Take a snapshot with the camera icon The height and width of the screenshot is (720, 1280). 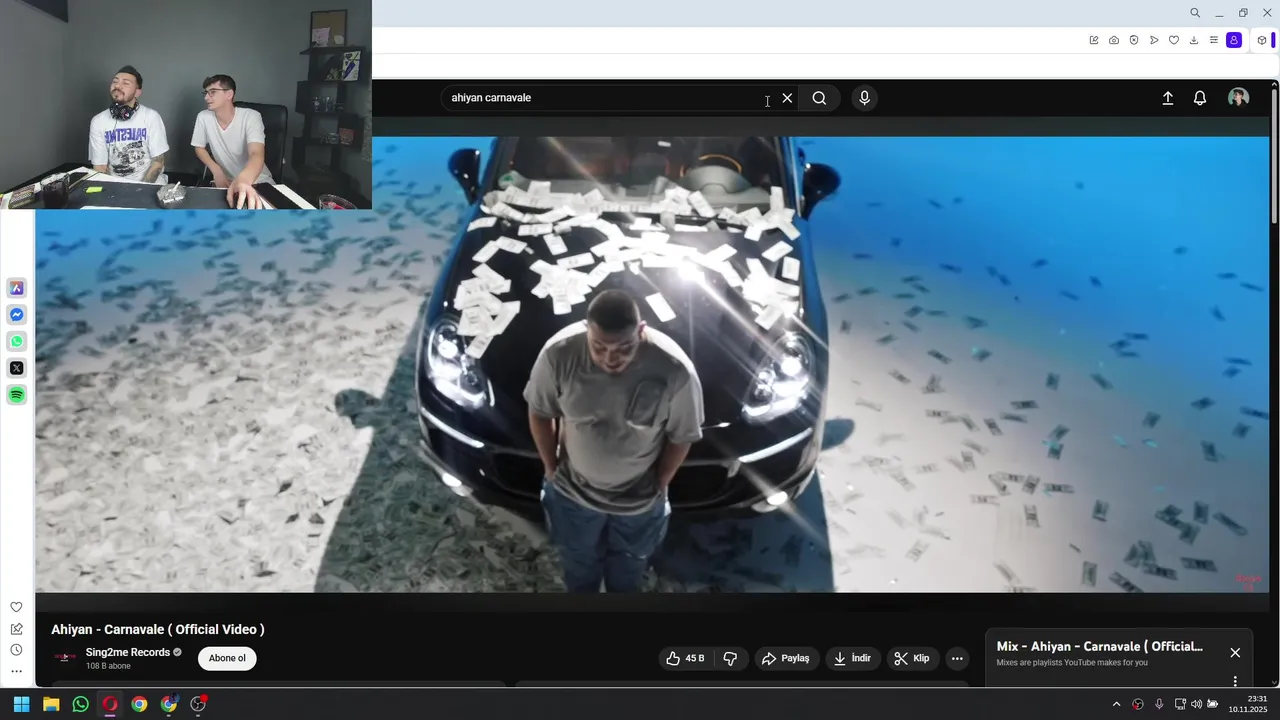pos(1114,40)
